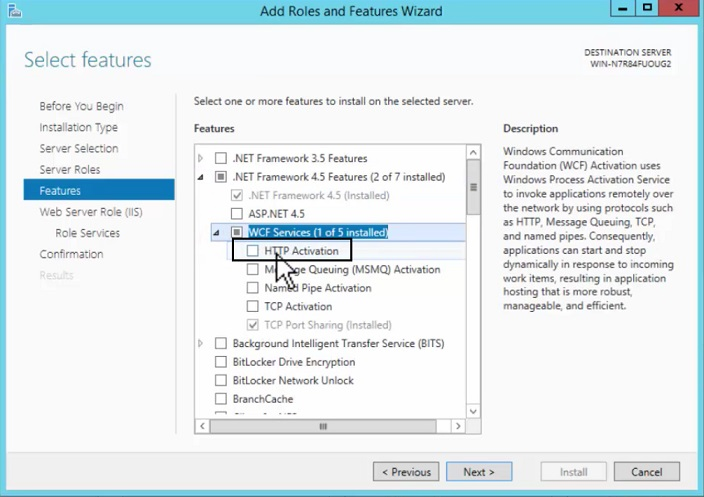Click the features list scroll up arrow
Viewport: 704px width, 497px height.
coord(473,153)
